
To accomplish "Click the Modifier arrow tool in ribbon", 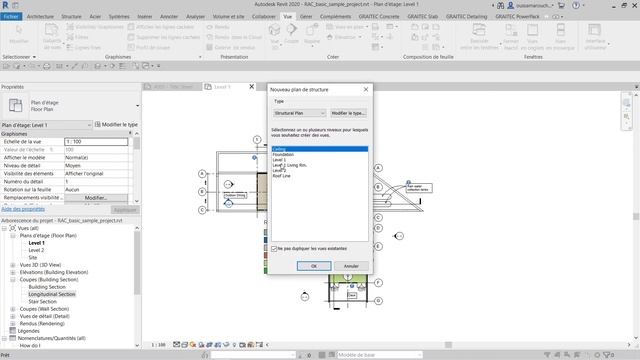I will [x=19, y=30].
